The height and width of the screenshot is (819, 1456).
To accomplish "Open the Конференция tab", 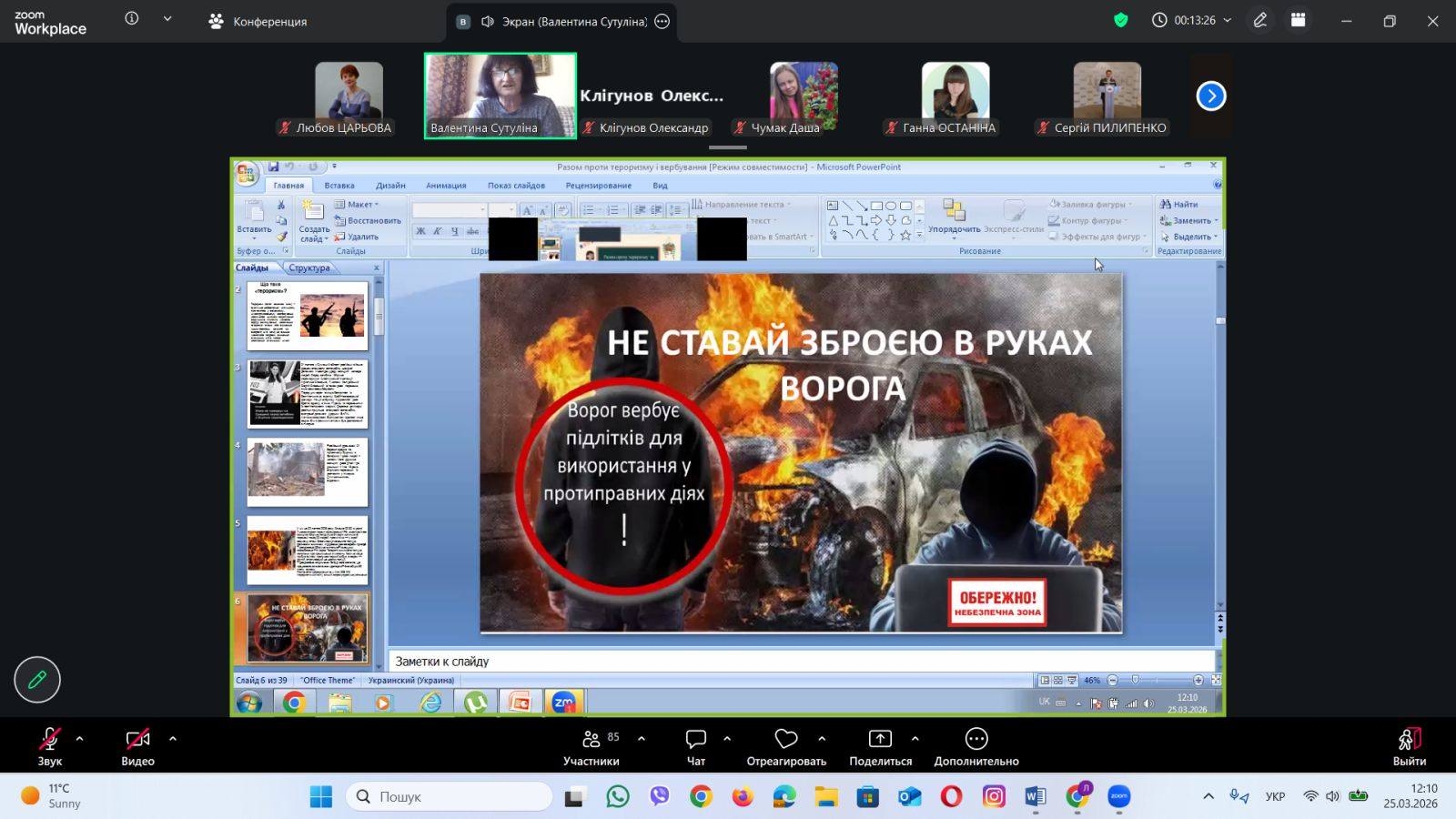I will click(x=258, y=21).
